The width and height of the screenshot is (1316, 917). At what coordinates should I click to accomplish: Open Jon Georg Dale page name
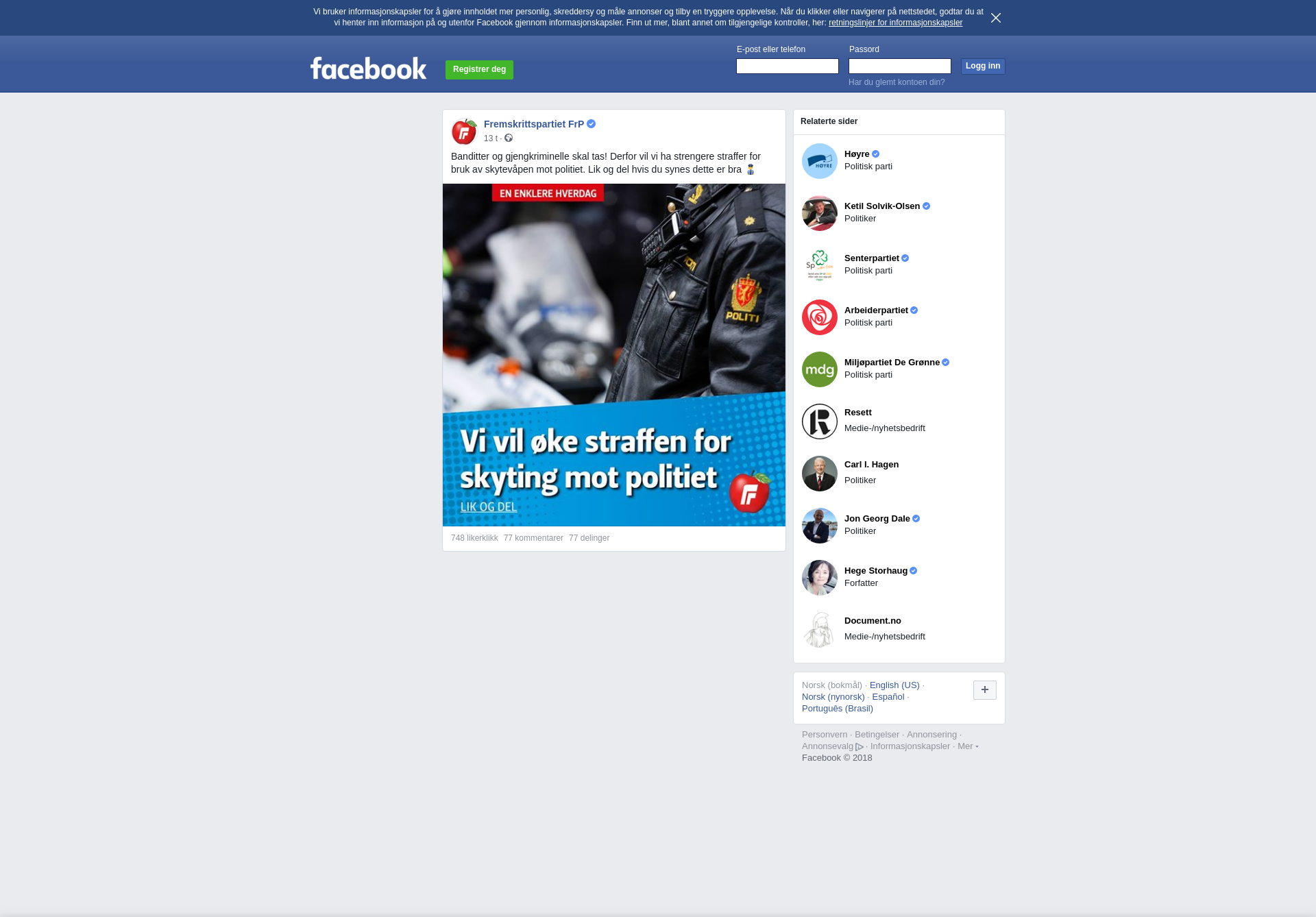click(877, 519)
